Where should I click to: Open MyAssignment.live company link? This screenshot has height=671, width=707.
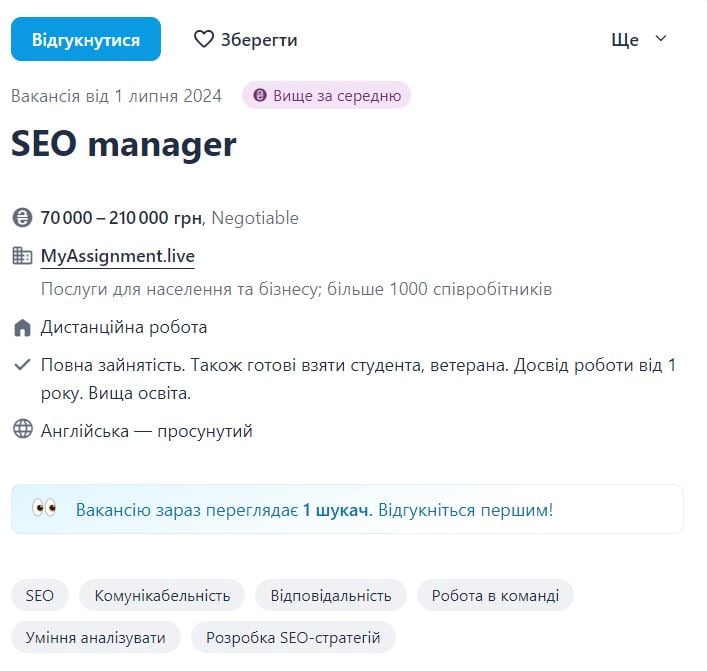118,256
